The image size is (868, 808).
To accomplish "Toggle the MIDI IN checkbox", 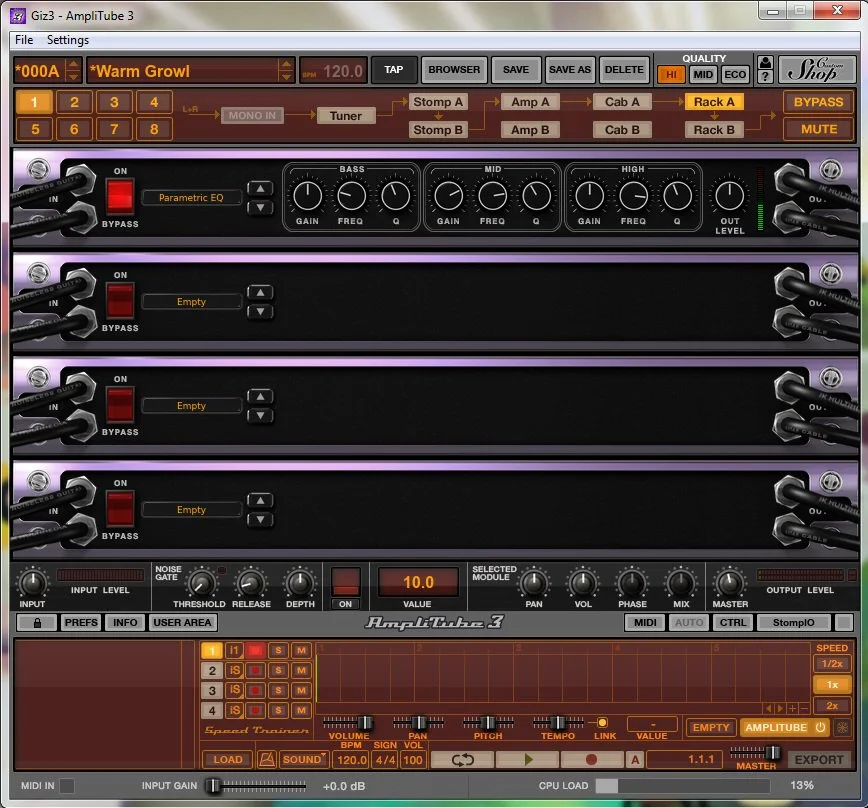I will [67, 785].
